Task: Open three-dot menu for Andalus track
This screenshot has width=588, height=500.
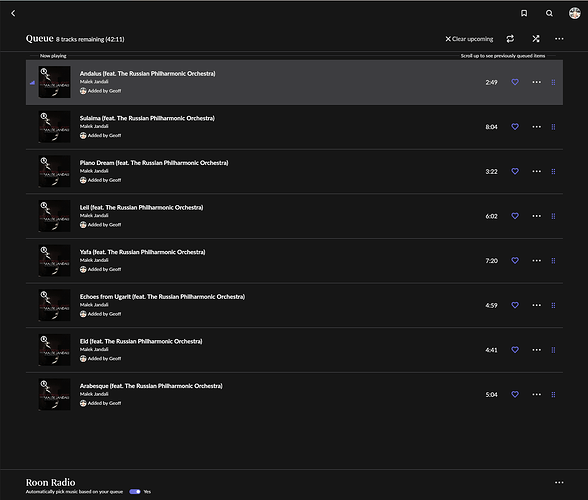Action: 537,82
